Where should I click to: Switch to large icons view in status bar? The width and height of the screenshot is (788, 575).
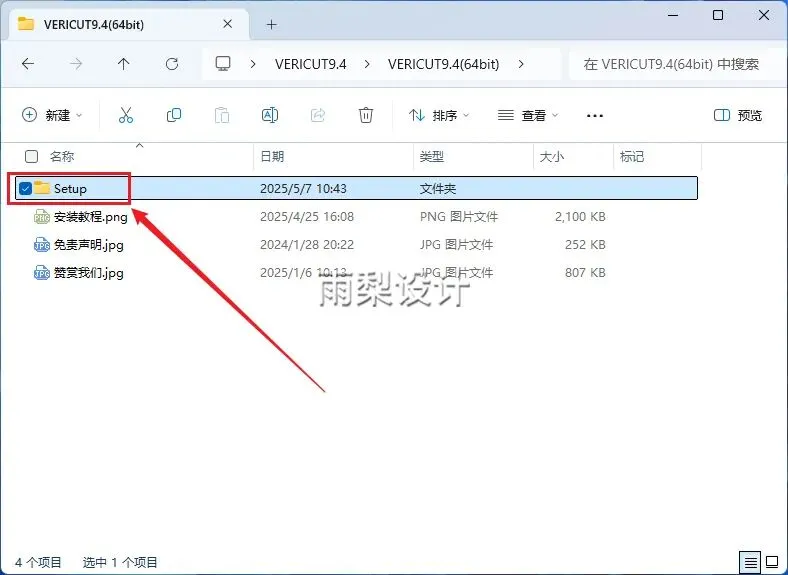[771, 561]
